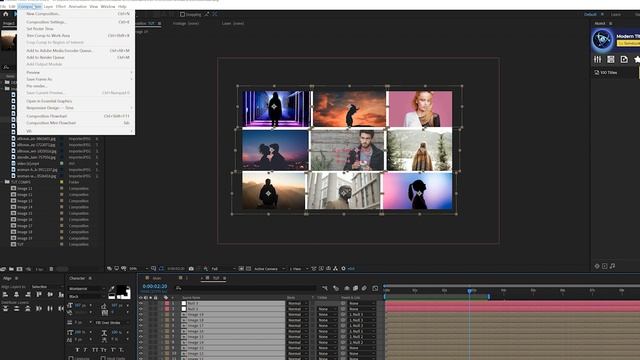Choose Add to Render Queue
640x360 pixels.
click(x=77, y=58)
